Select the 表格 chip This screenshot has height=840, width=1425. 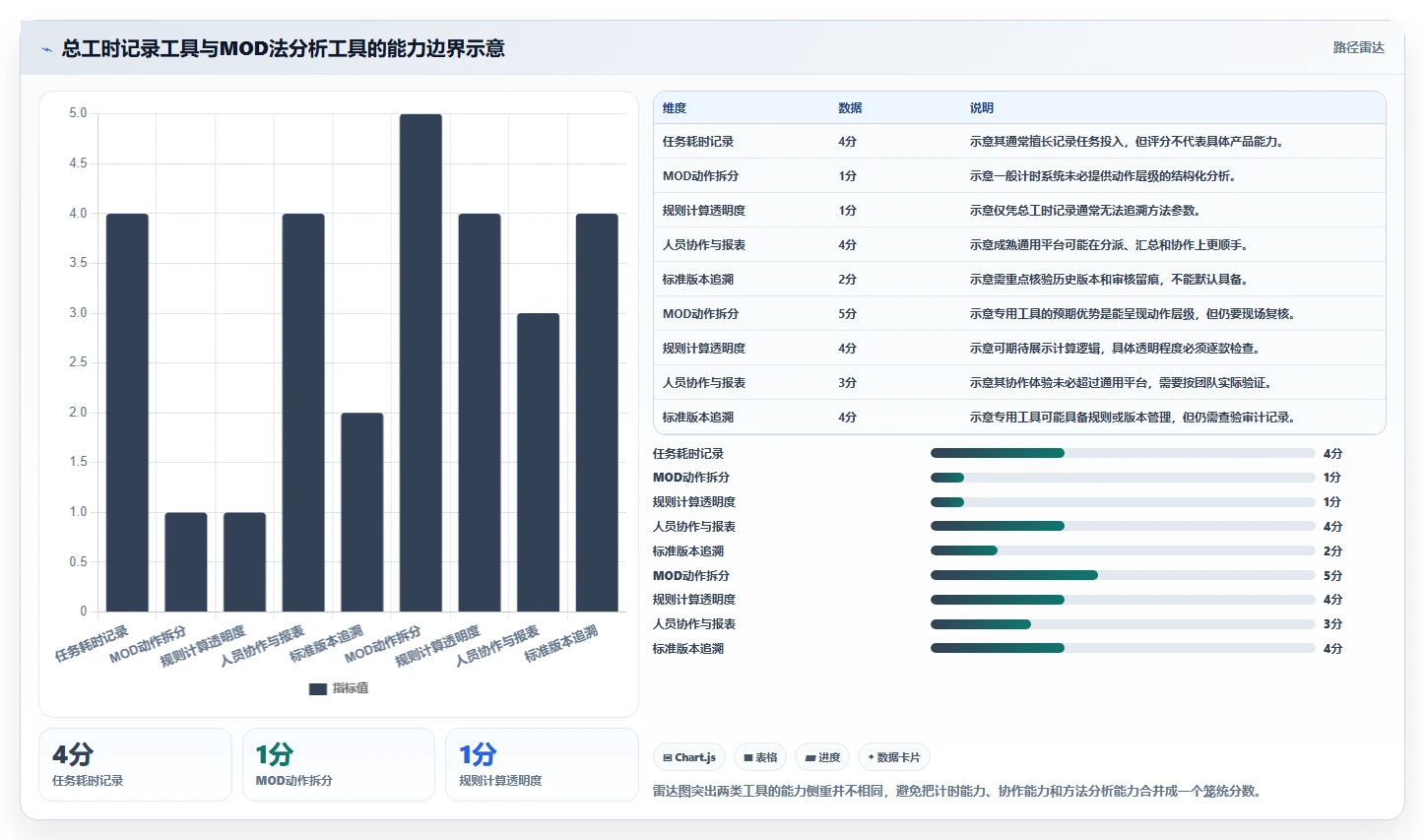(760, 757)
